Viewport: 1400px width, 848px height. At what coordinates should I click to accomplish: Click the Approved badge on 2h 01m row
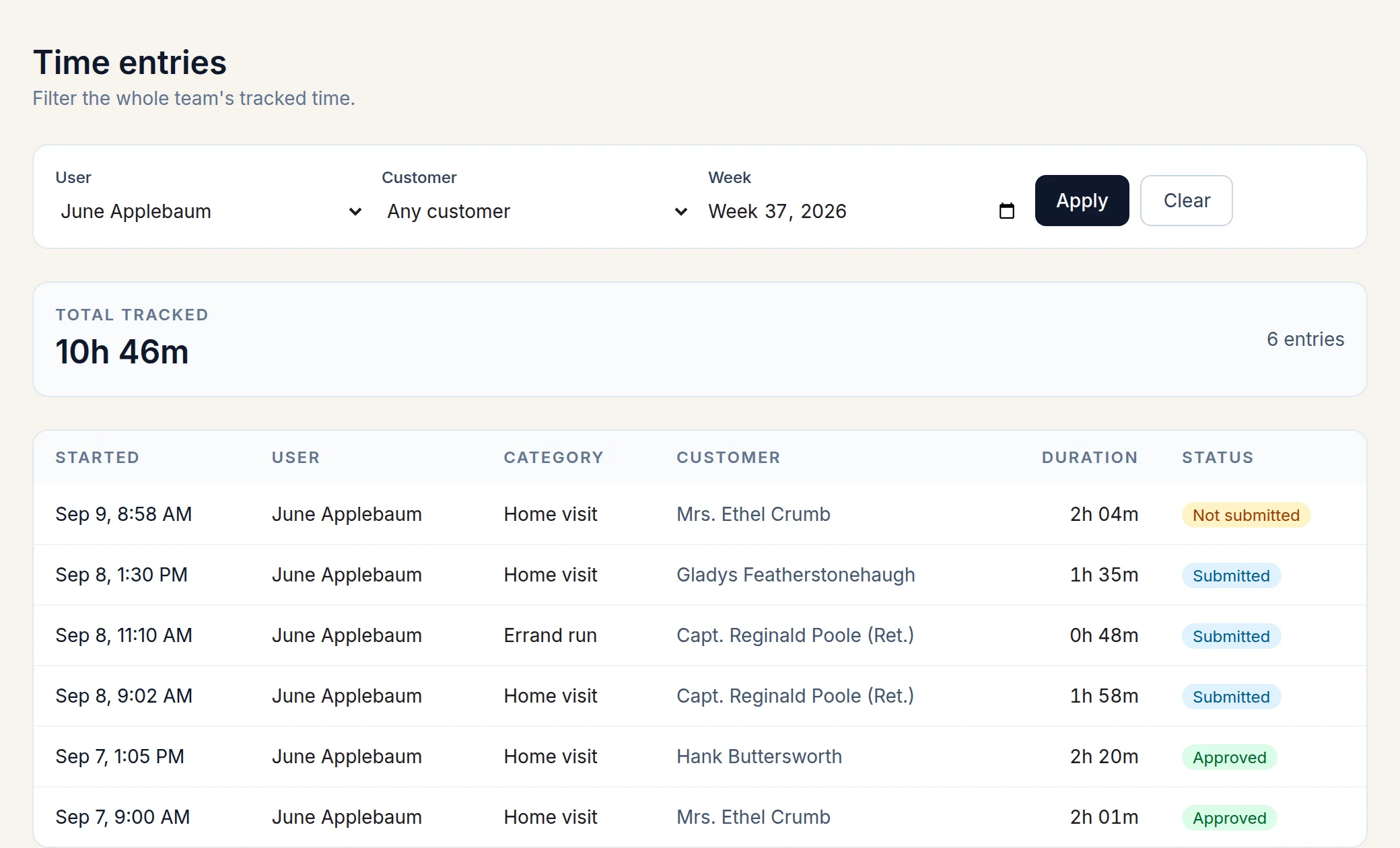pos(1229,818)
